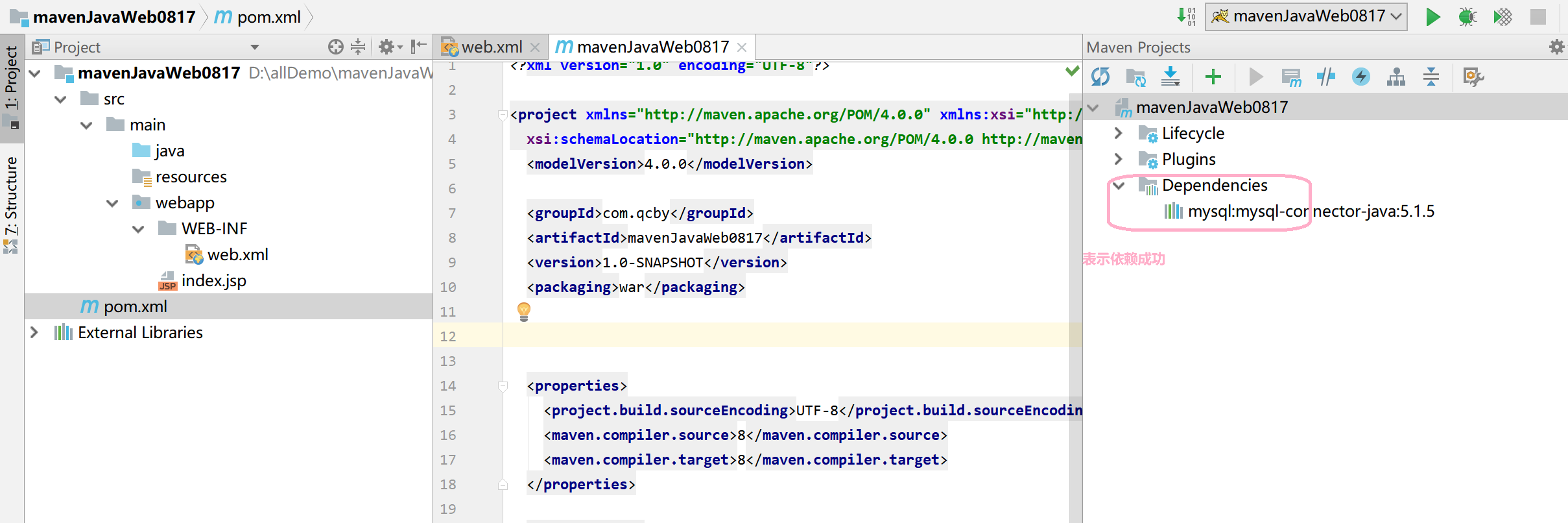Open run configuration dropdown mavenJavaWeb0817

point(1306,16)
